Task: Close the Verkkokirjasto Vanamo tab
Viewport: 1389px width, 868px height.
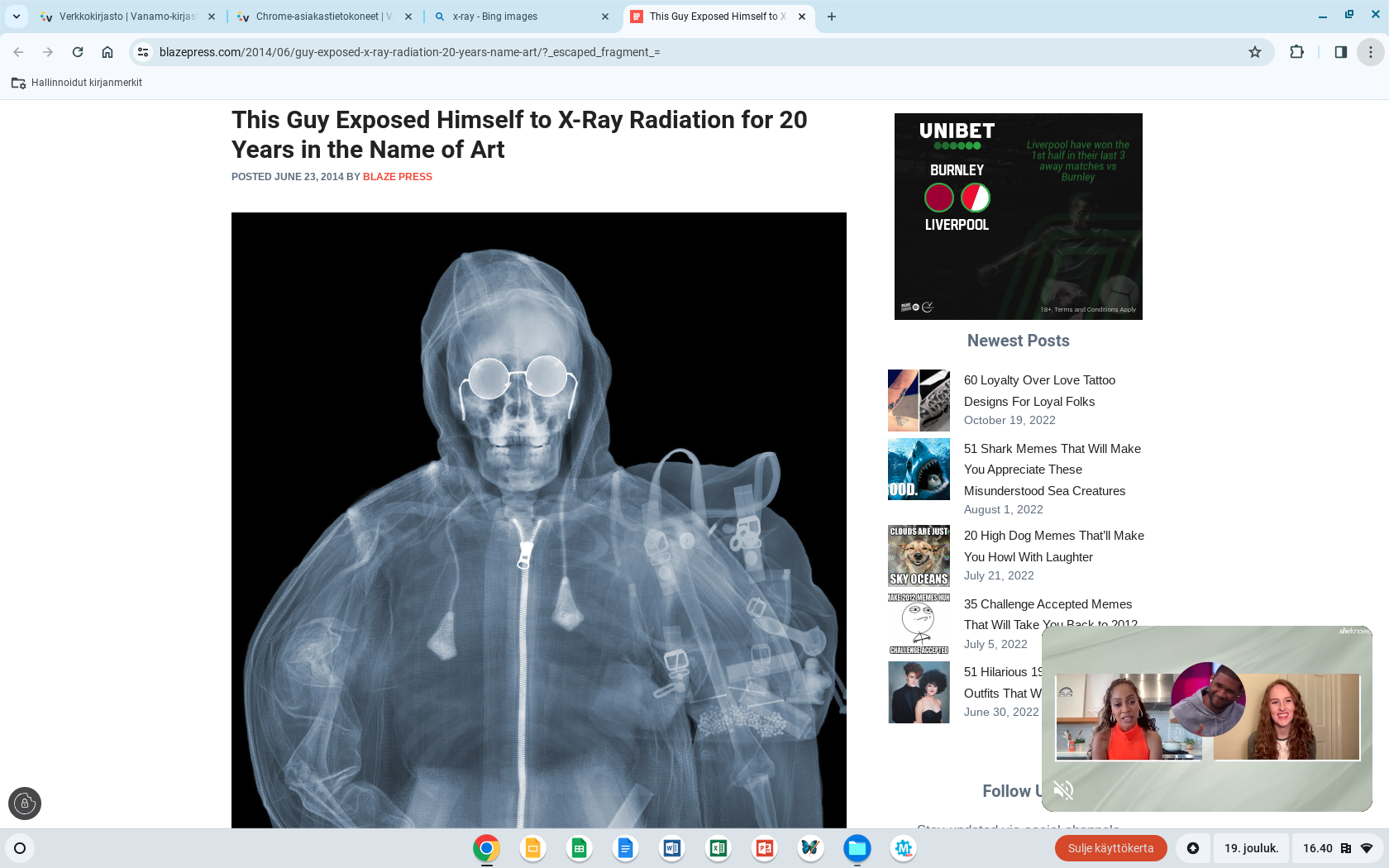Action: pos(212,17)
